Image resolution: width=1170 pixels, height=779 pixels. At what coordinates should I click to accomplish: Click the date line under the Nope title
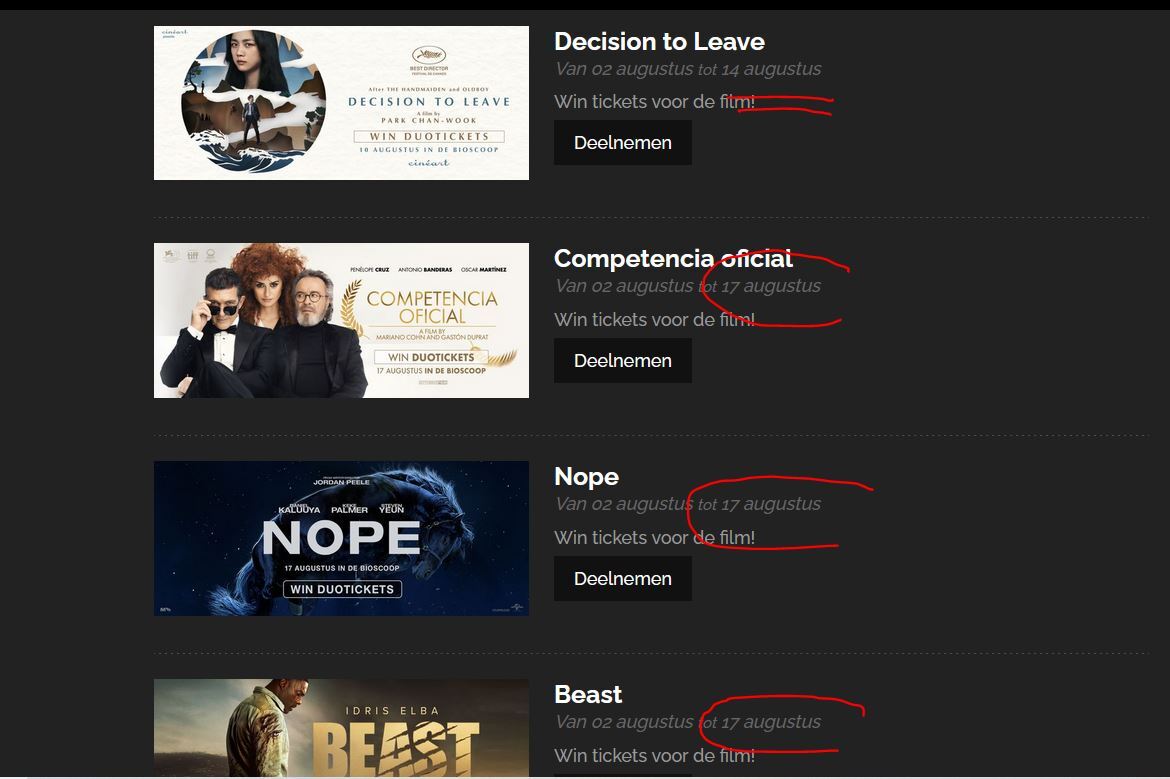pyautogui.click(x=687, y=504)
